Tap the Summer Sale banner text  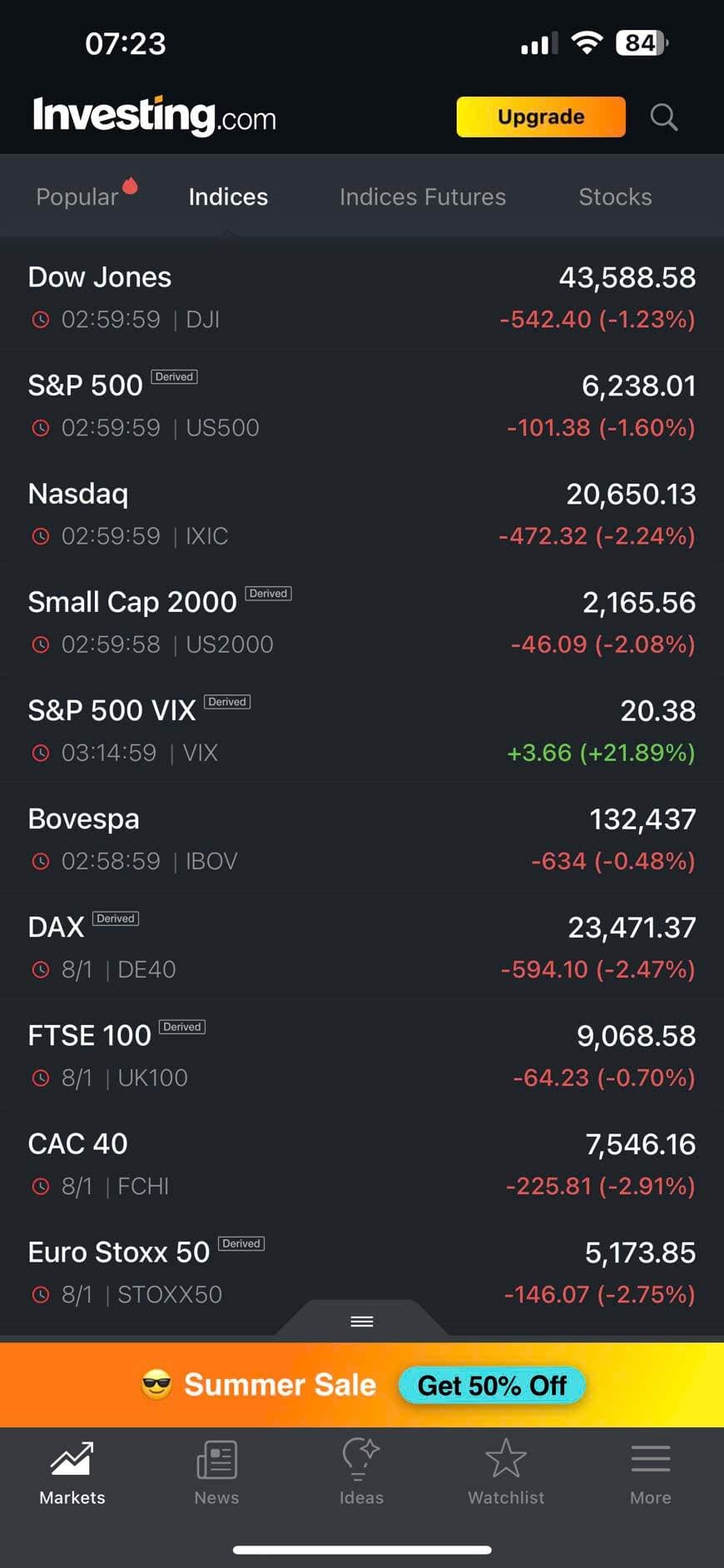point(280,1385)
